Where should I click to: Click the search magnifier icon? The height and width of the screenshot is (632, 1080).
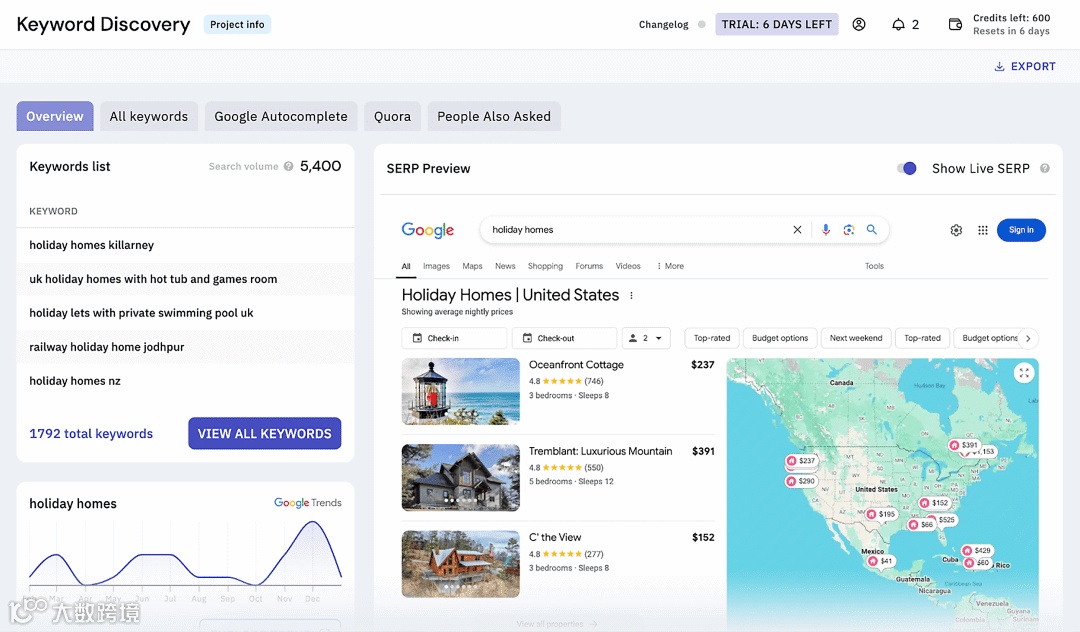pos(872,230)
